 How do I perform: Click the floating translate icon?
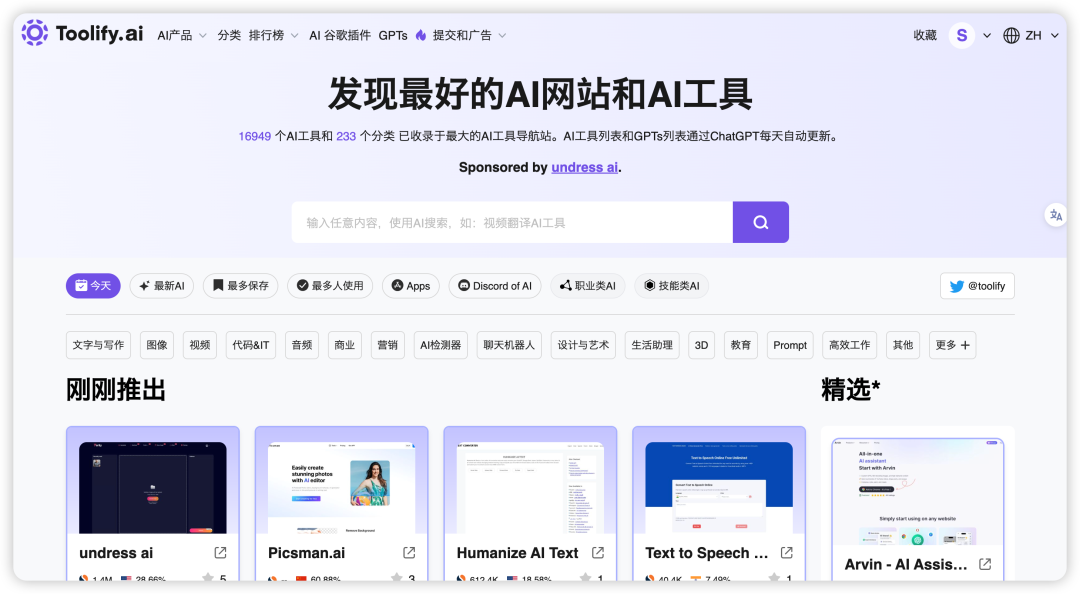[1056, 215]
